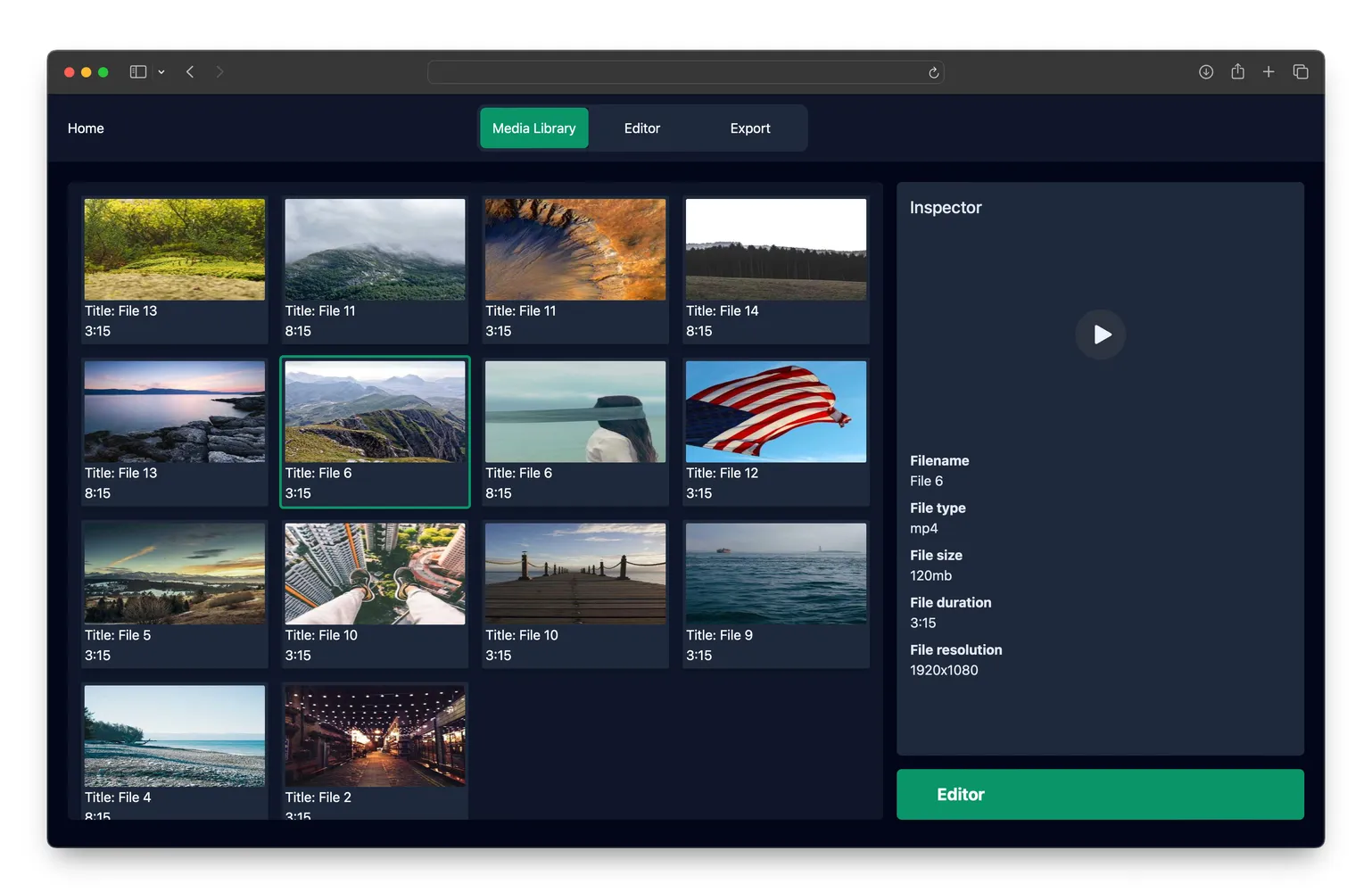Play the video preview in Inspector

[1100, 334]
